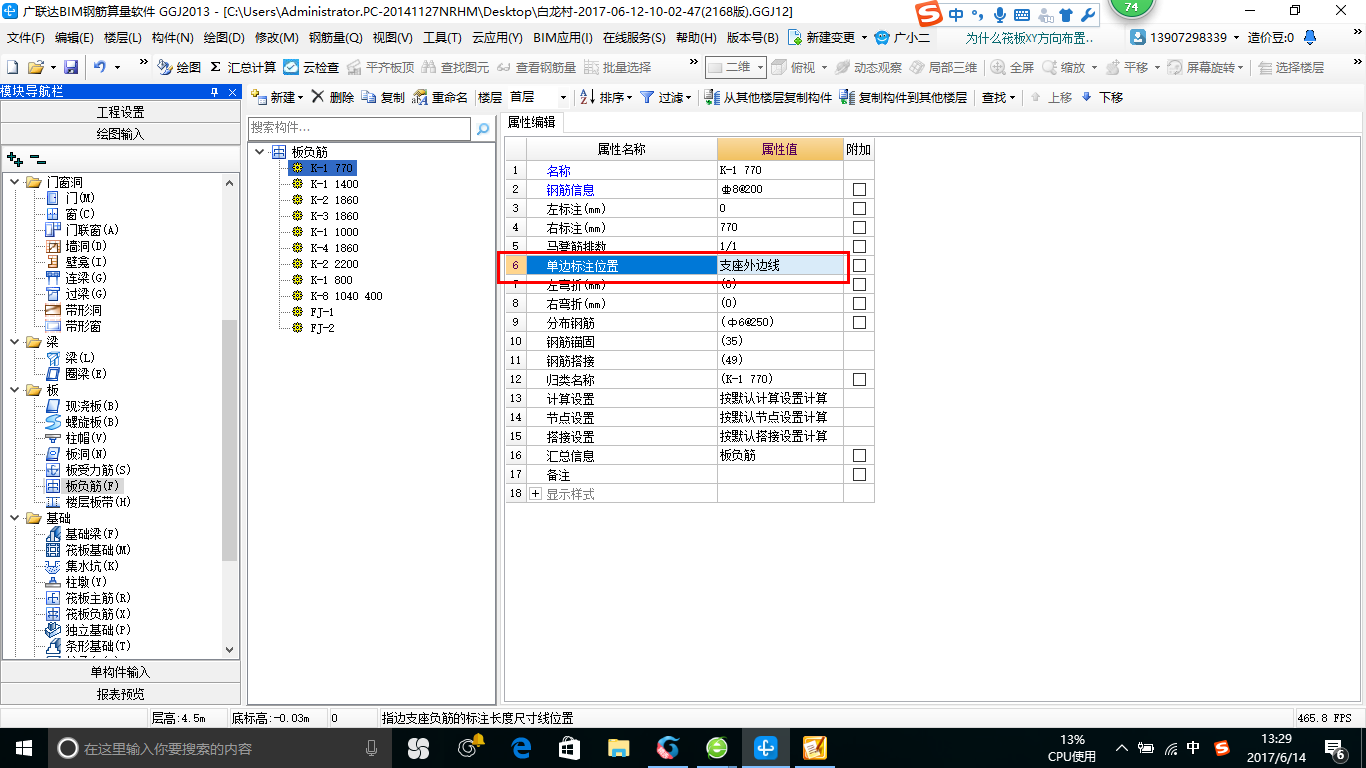
Task: Toggle the 归类名称 附加 checkbox
Action: (859, 379)
